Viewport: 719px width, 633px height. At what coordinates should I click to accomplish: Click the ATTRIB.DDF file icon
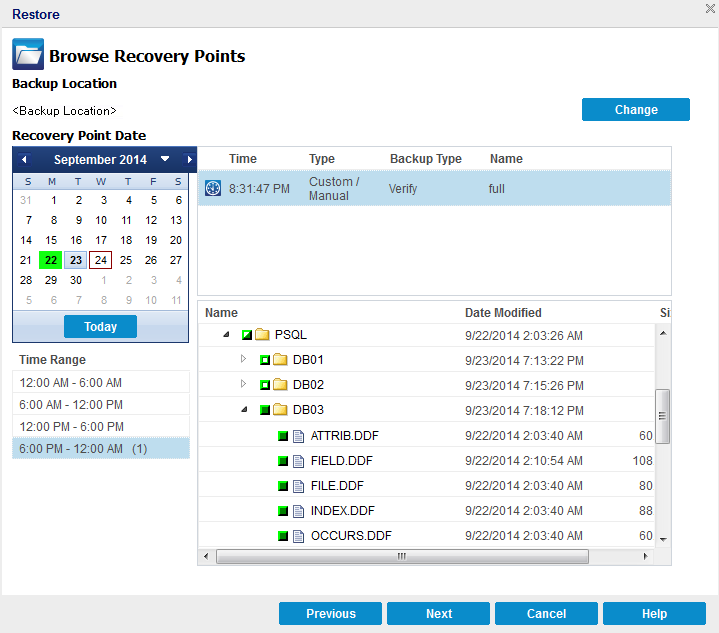pos(299,435)
